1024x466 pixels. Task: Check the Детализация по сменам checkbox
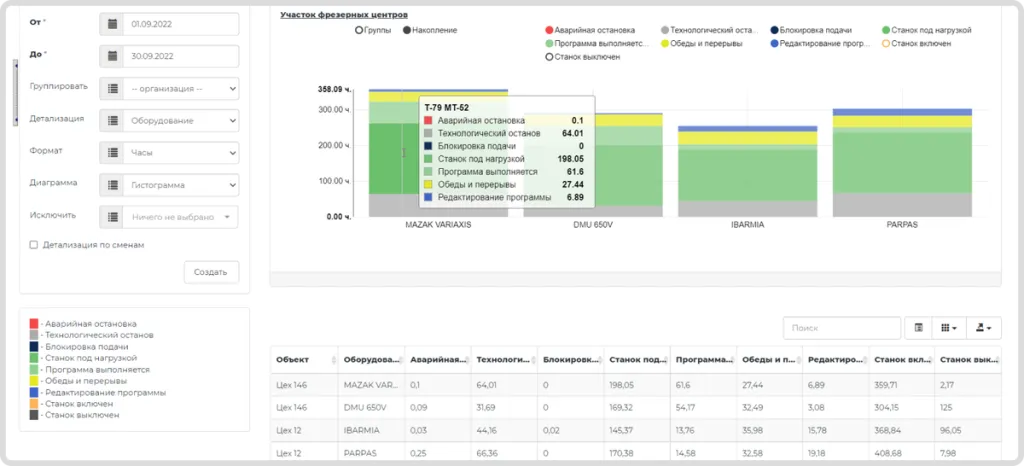(33, 245)
